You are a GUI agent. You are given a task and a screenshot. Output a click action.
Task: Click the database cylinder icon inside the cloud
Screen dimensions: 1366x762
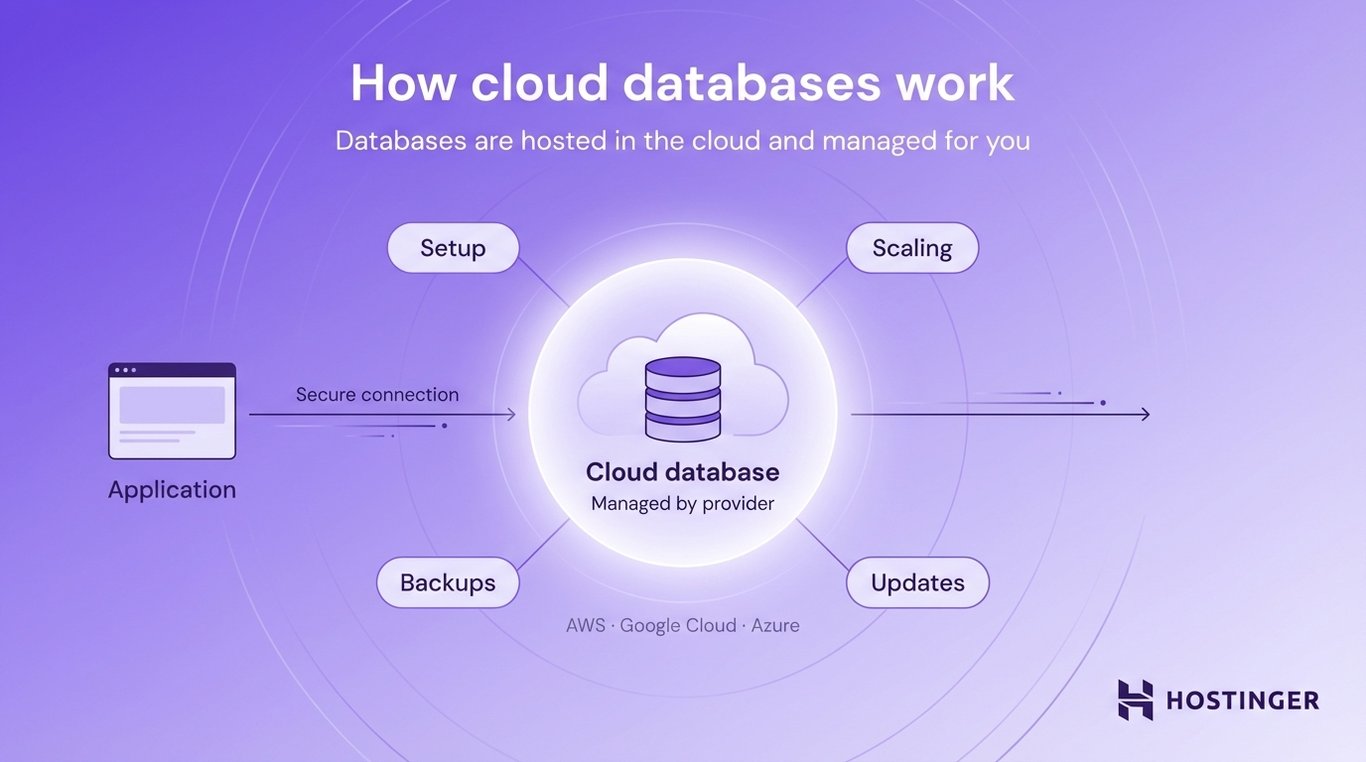(683, 398)
